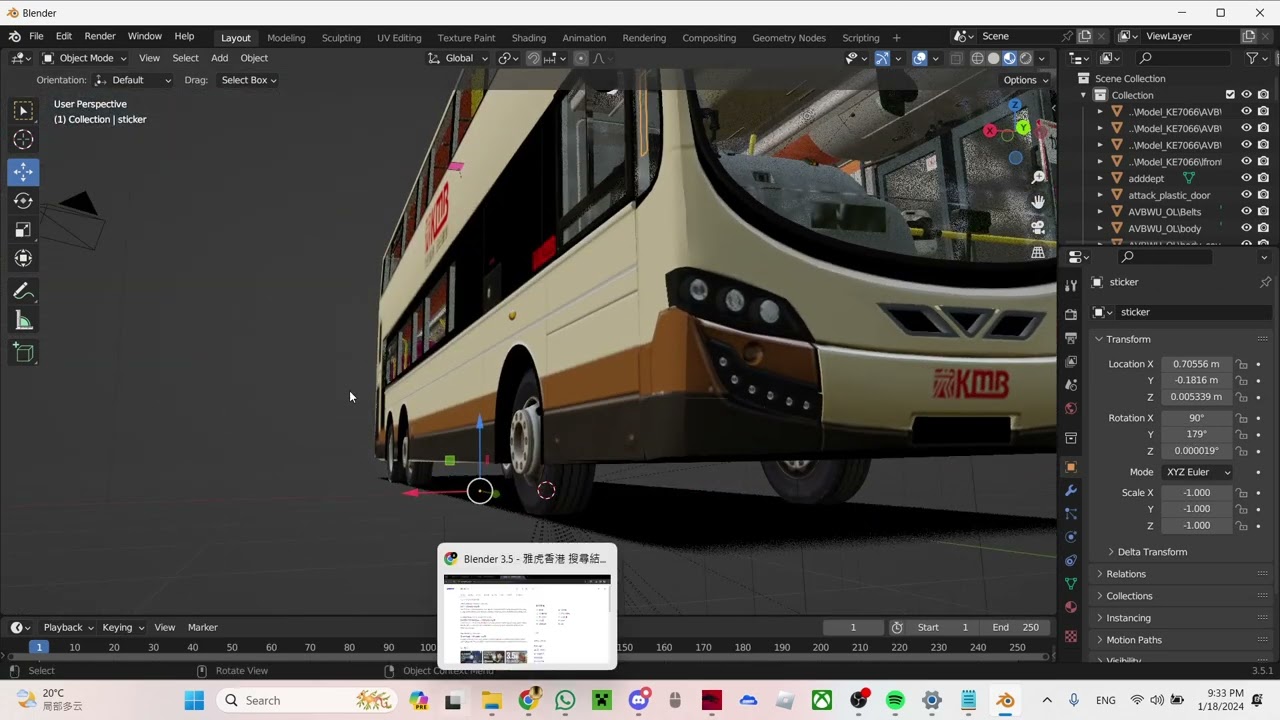
Task: Toggle proportional editing
Action: [x=580, y=58]
